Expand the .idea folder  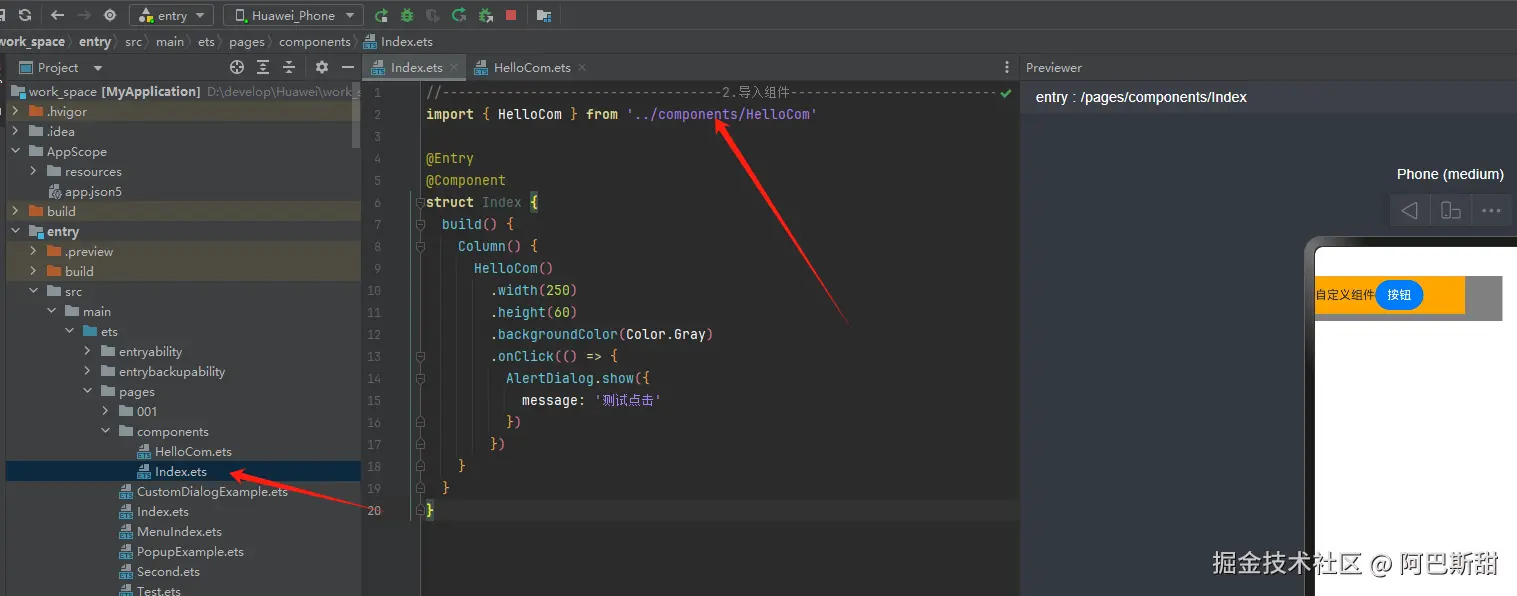coord(15,131)
